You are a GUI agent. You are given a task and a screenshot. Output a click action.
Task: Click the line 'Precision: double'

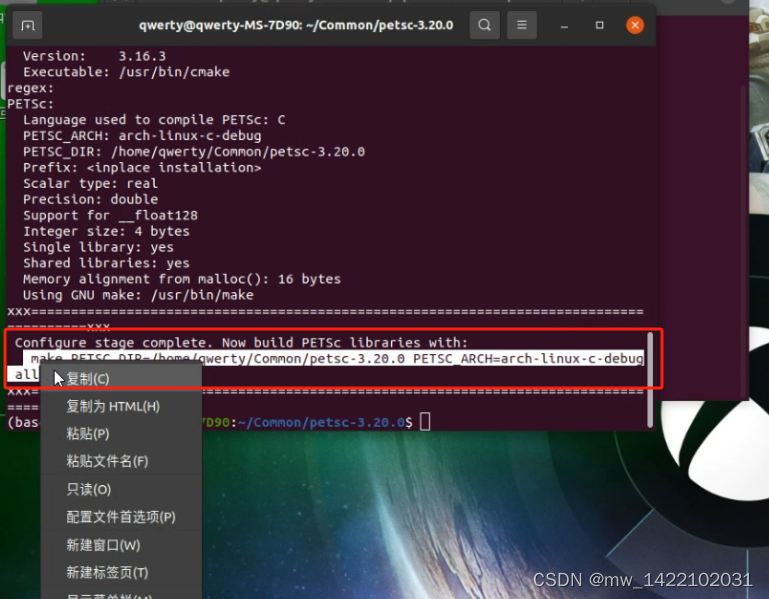(x=90, y=199)
